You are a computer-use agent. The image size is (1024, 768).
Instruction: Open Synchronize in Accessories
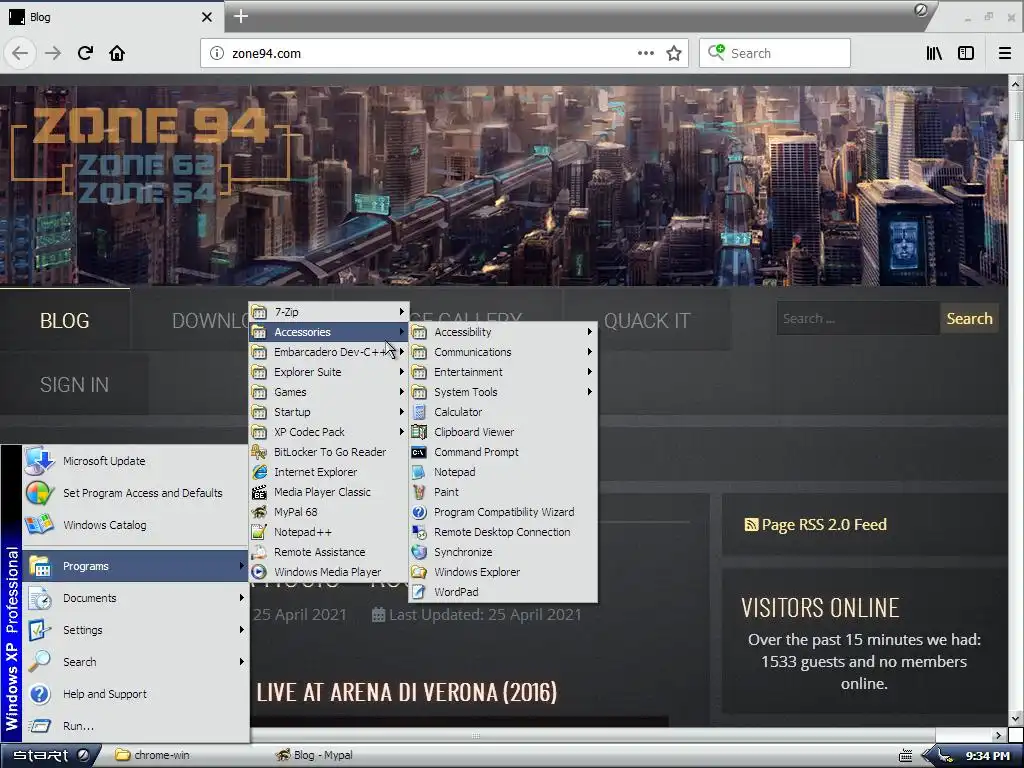tap(503, 552)
